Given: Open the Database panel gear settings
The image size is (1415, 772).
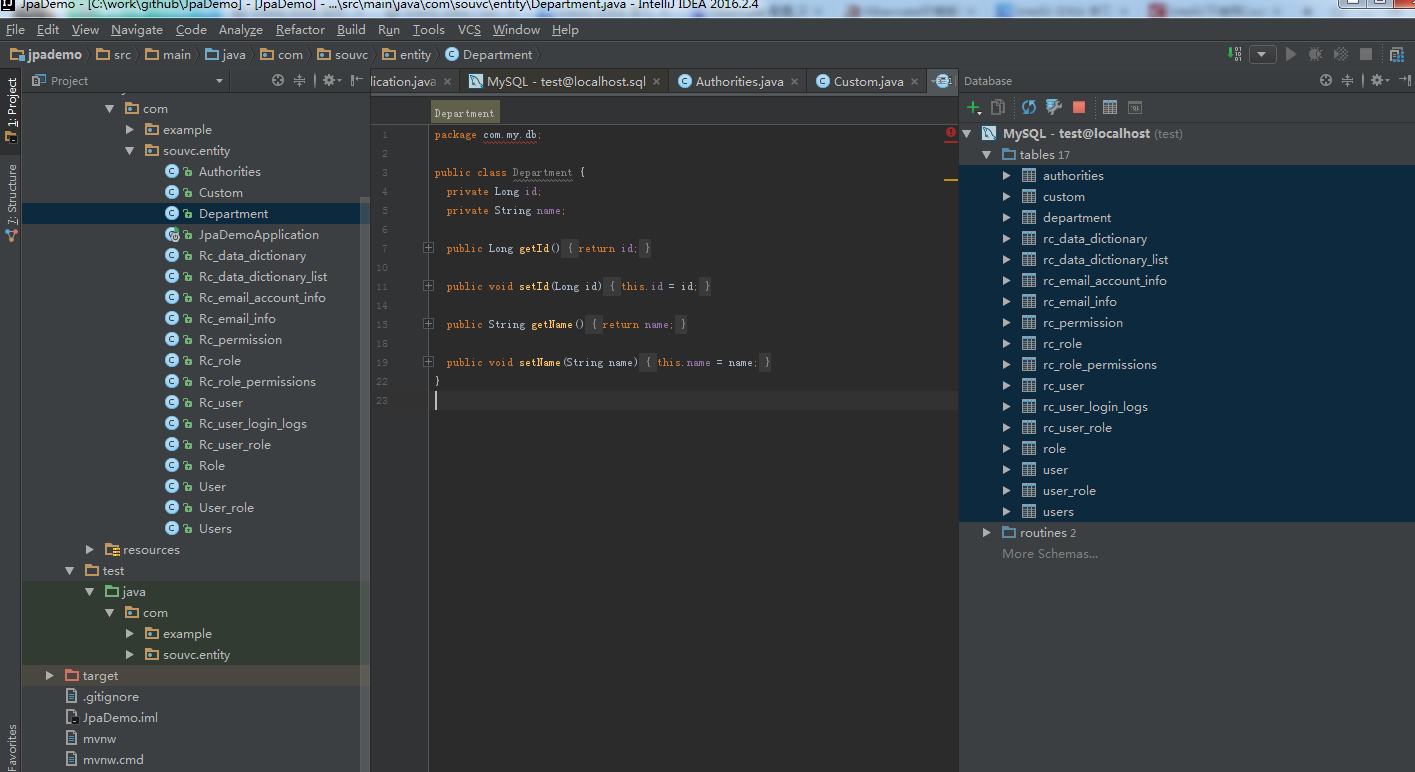Looking at the screenshot, I should 1377,81.
